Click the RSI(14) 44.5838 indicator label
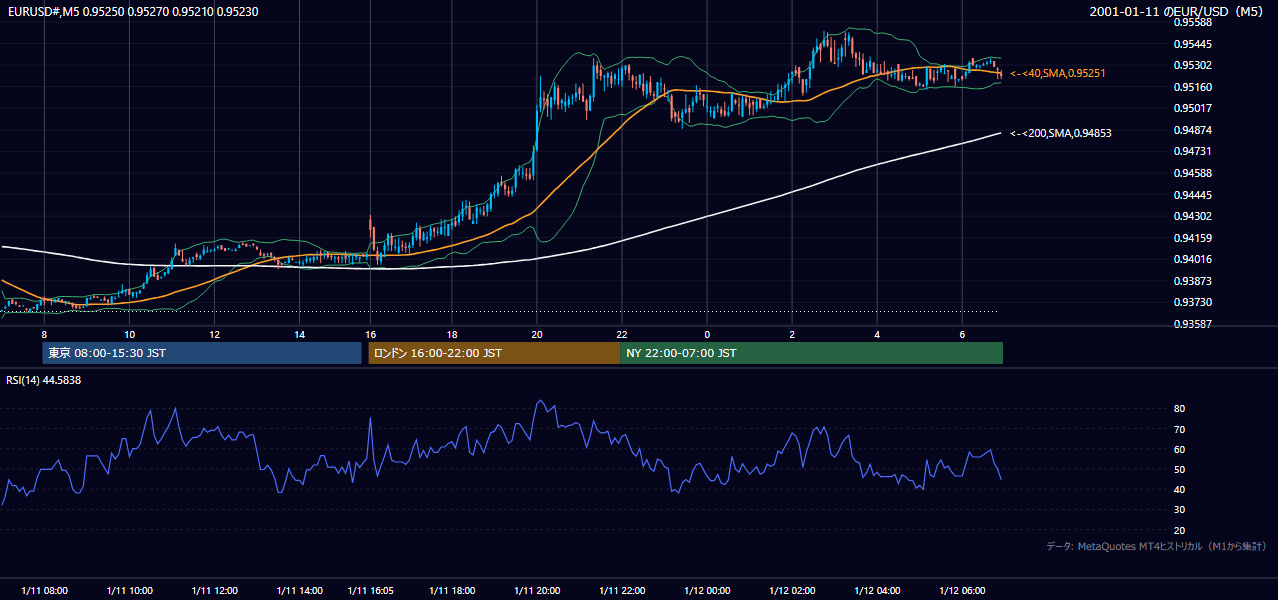Image resolution: width=1278 pixels, height=600 pixels. (x=44, y=380)
